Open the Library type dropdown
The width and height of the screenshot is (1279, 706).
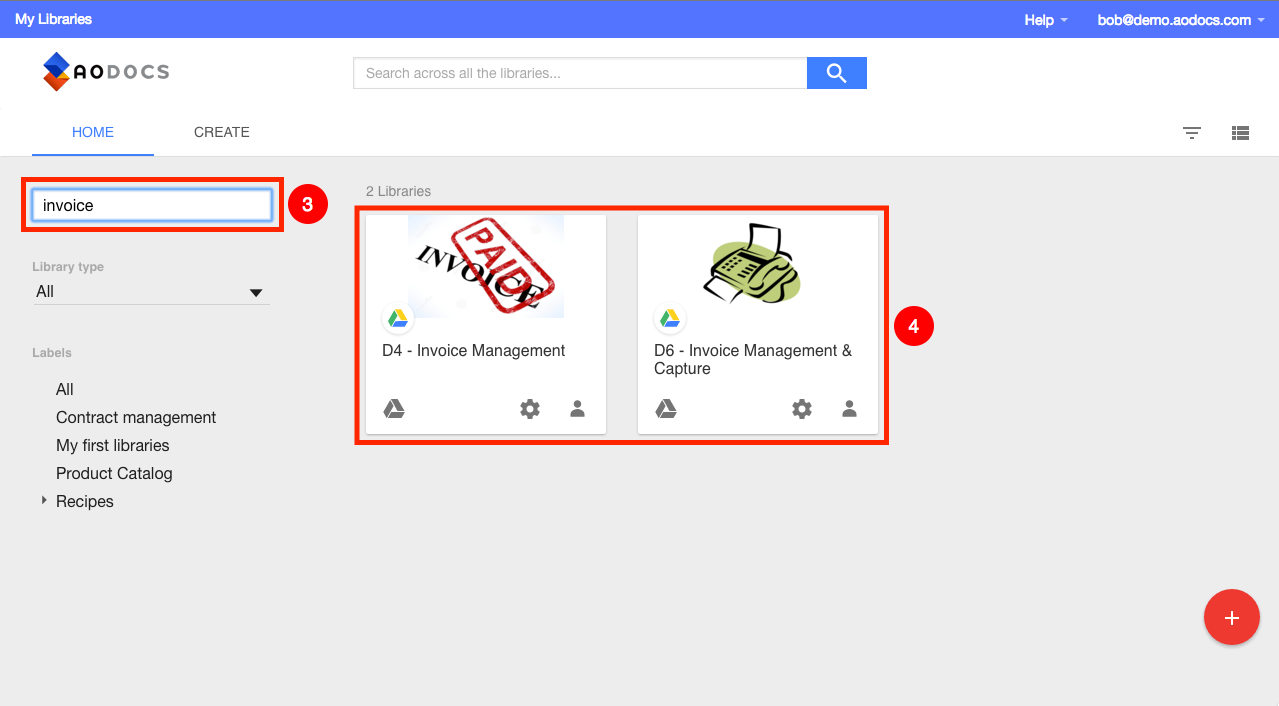point(151,292)
